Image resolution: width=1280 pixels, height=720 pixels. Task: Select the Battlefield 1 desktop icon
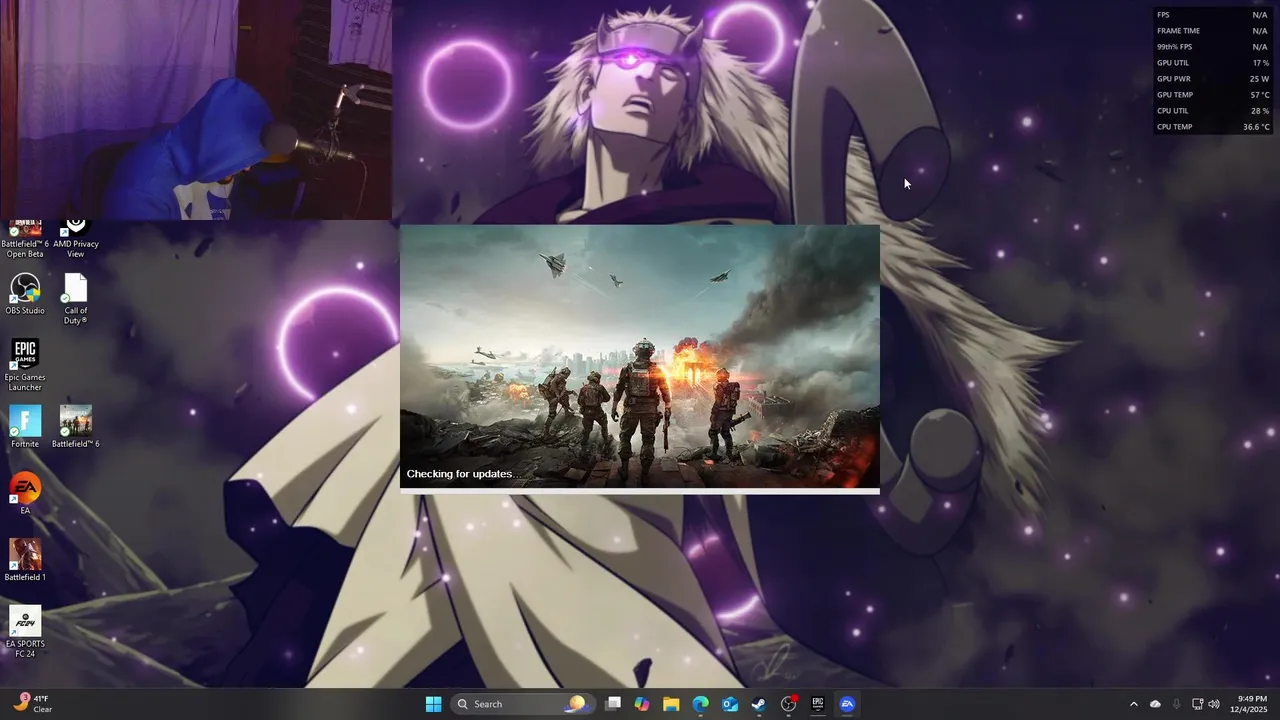coord(25,560)
